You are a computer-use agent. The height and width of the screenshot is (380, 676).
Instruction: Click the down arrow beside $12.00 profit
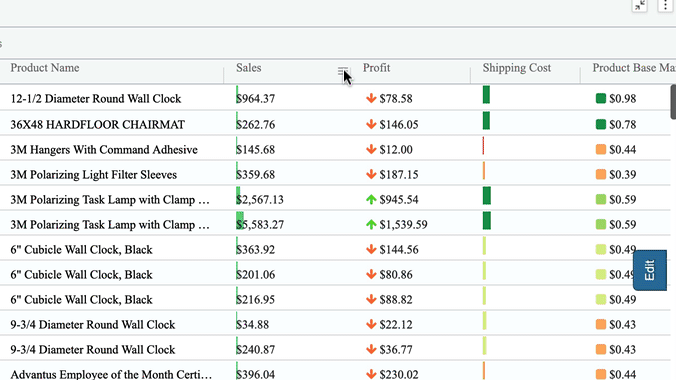coord(371,149)
